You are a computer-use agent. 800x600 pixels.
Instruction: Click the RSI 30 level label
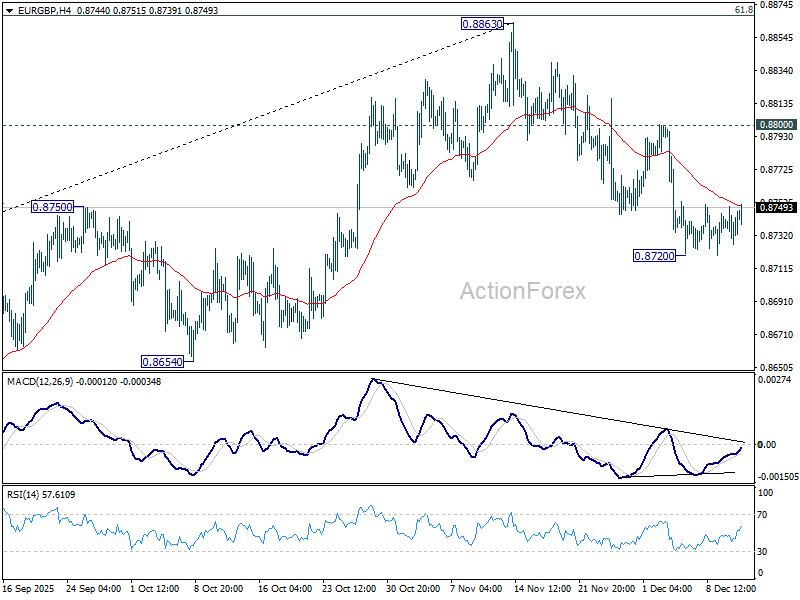coord(762,552)
